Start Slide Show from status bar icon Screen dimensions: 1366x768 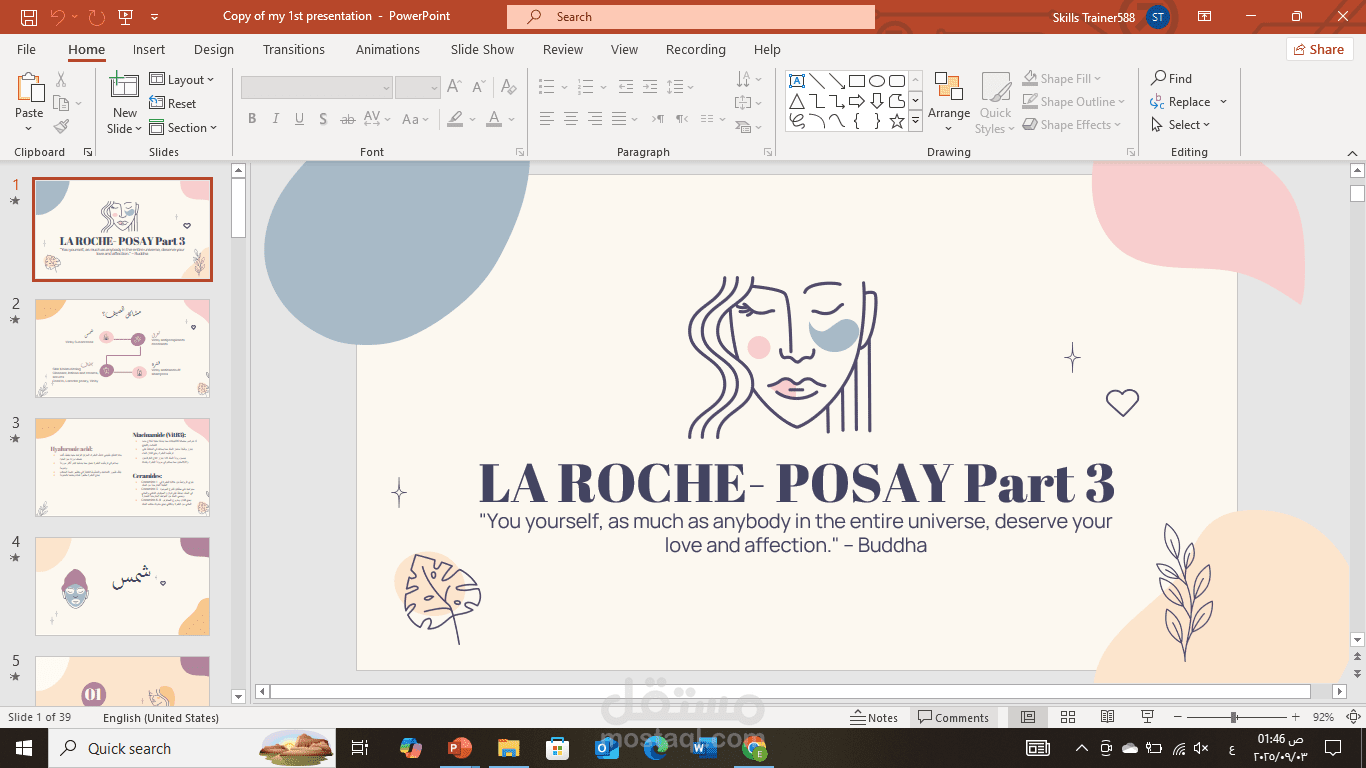1148,717
